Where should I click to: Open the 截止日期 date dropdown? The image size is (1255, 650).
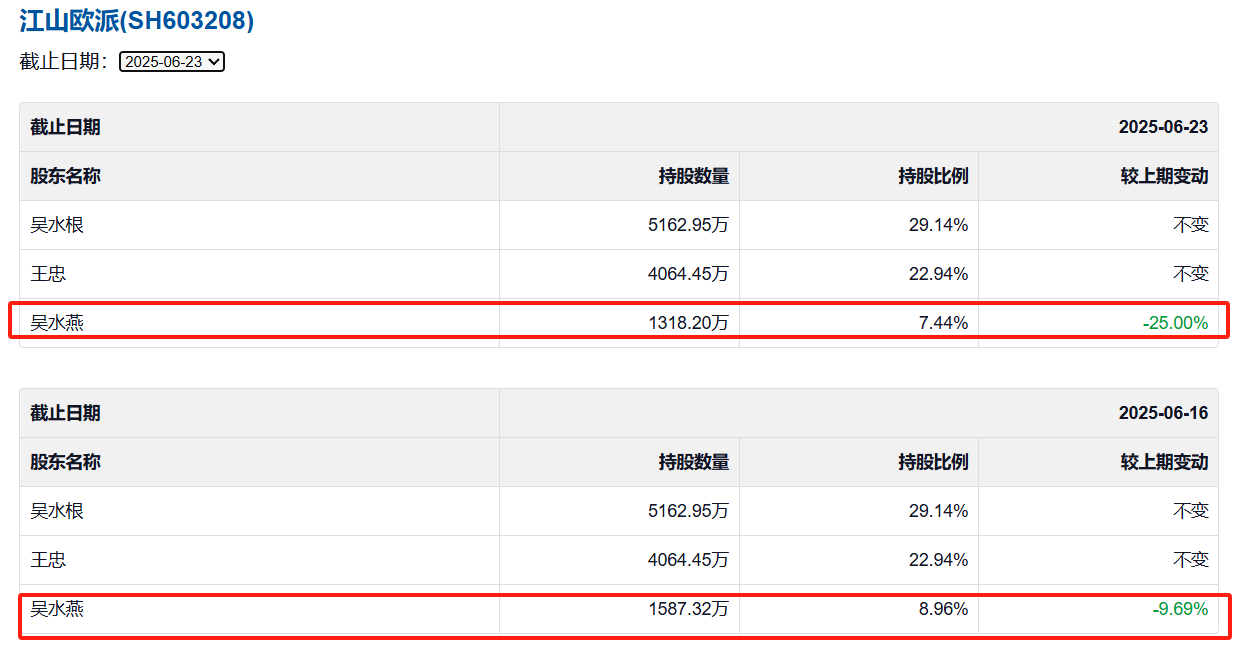(x=172, y=62)
